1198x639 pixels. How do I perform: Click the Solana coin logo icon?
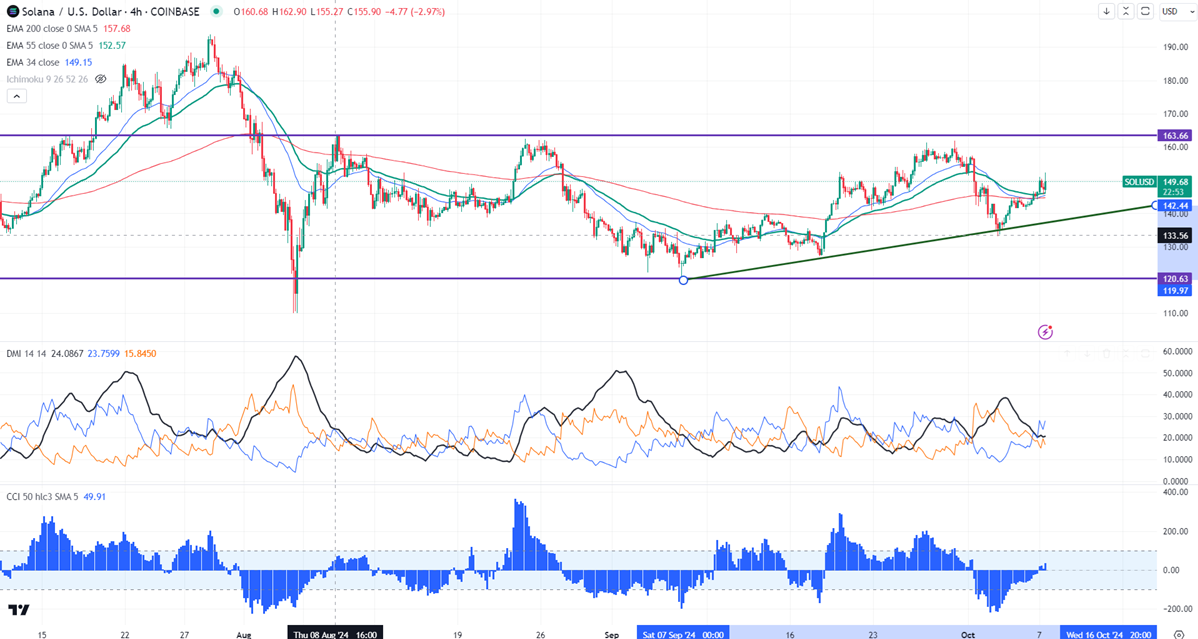pos(12,11)
